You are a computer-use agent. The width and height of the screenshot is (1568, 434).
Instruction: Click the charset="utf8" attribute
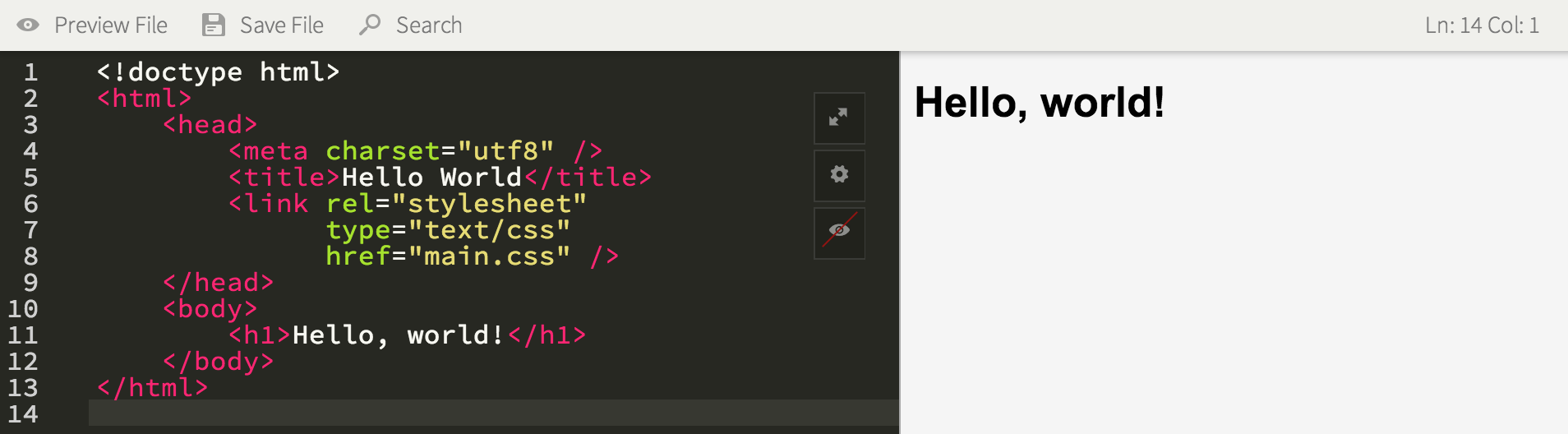tap(440, 151)
